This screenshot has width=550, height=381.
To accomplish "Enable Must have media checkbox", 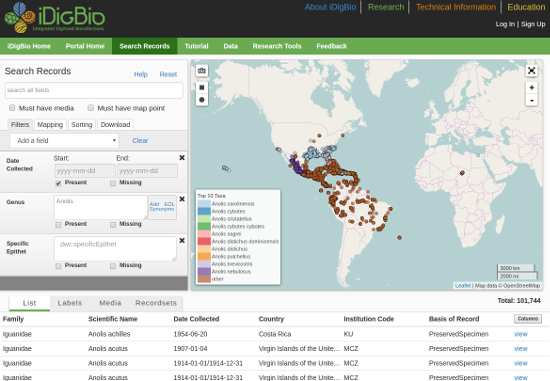I will click(12, 108).
